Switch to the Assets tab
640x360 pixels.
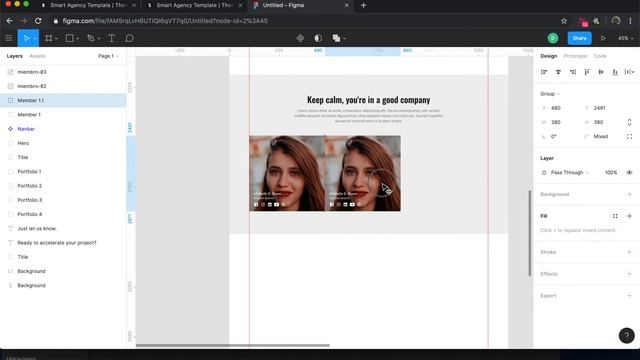coord(38,56)
